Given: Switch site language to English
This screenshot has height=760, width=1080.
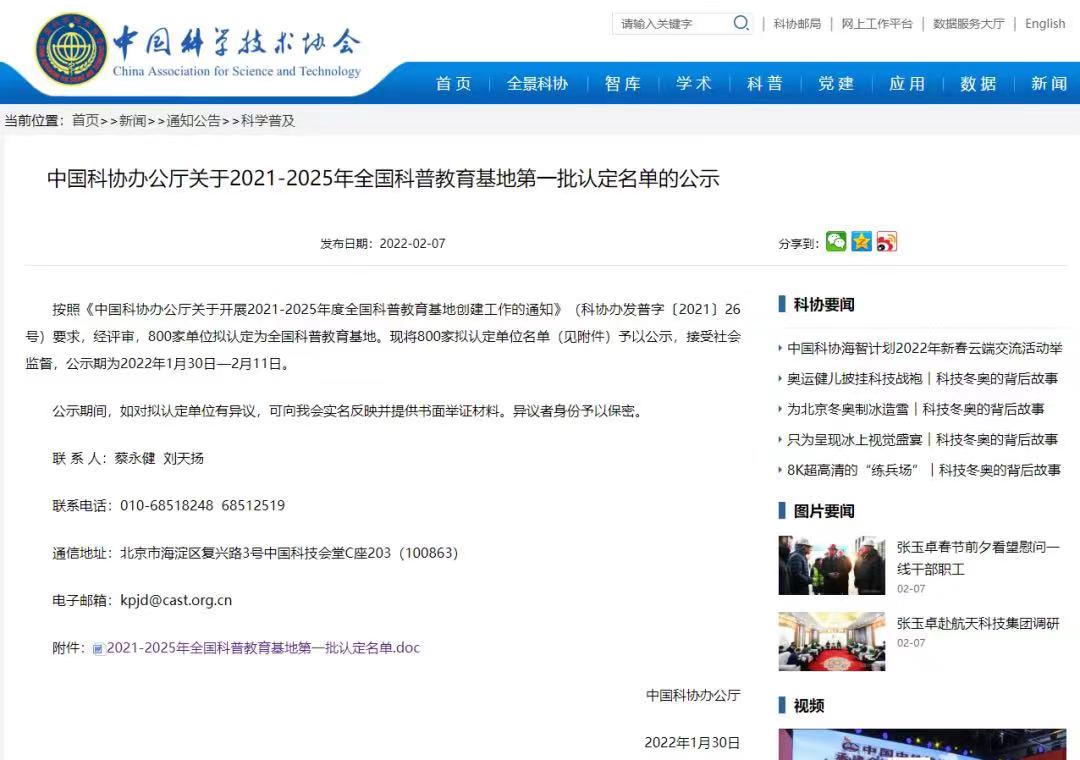Looking at the screenshot, I should [1045, 24].
